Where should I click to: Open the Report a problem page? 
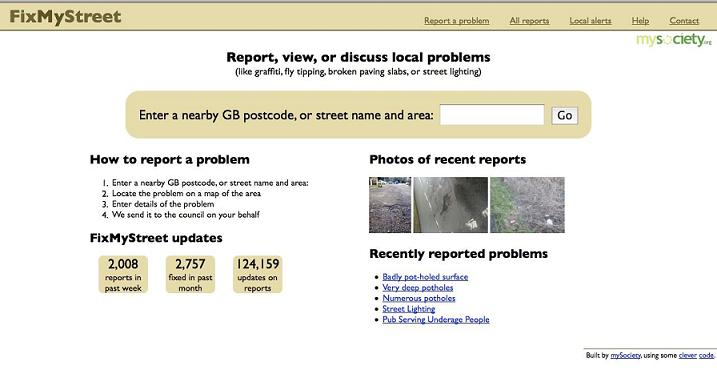(x=456, y=21)
